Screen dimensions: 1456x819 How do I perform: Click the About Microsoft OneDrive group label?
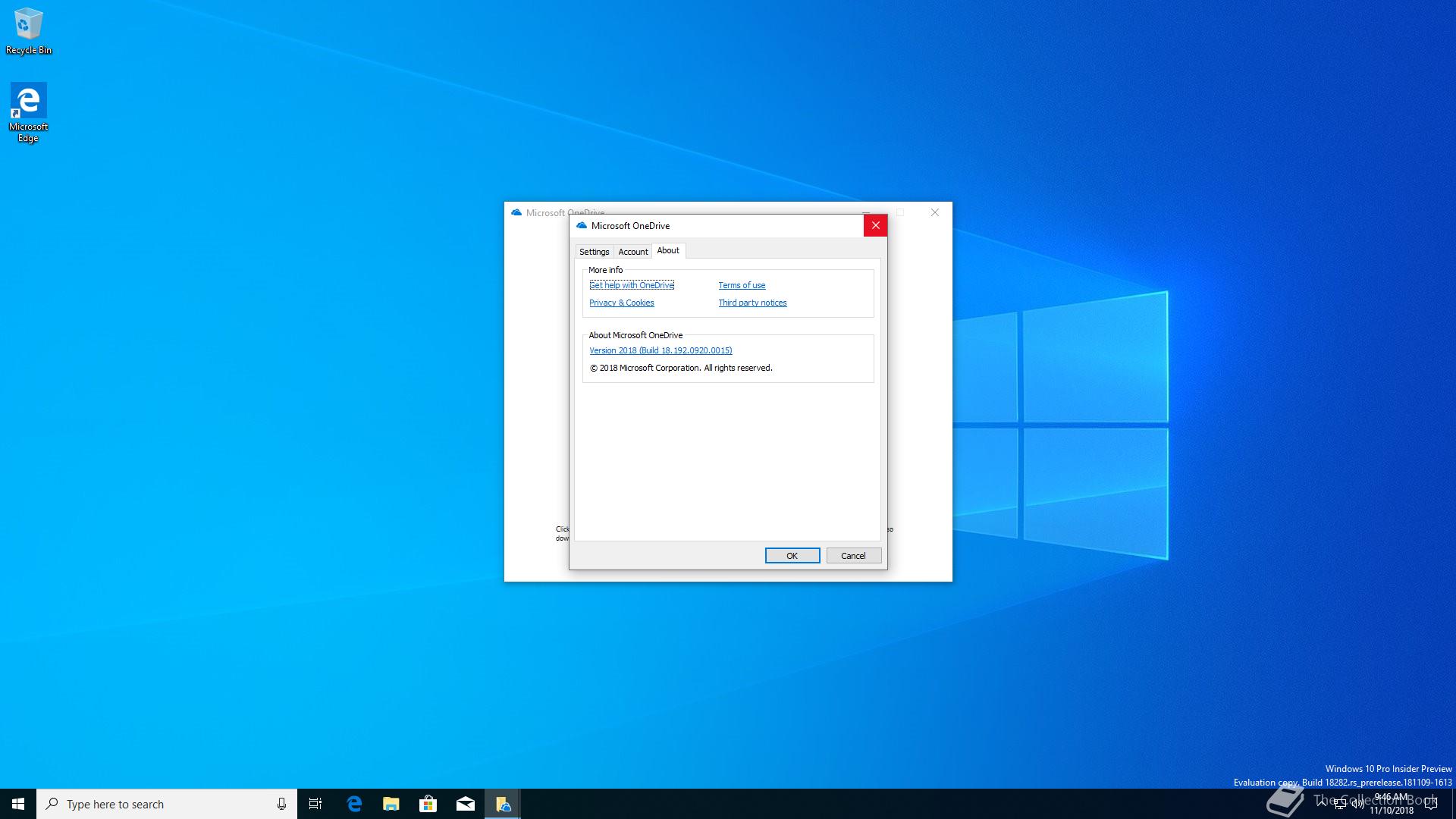click(635, 335)
